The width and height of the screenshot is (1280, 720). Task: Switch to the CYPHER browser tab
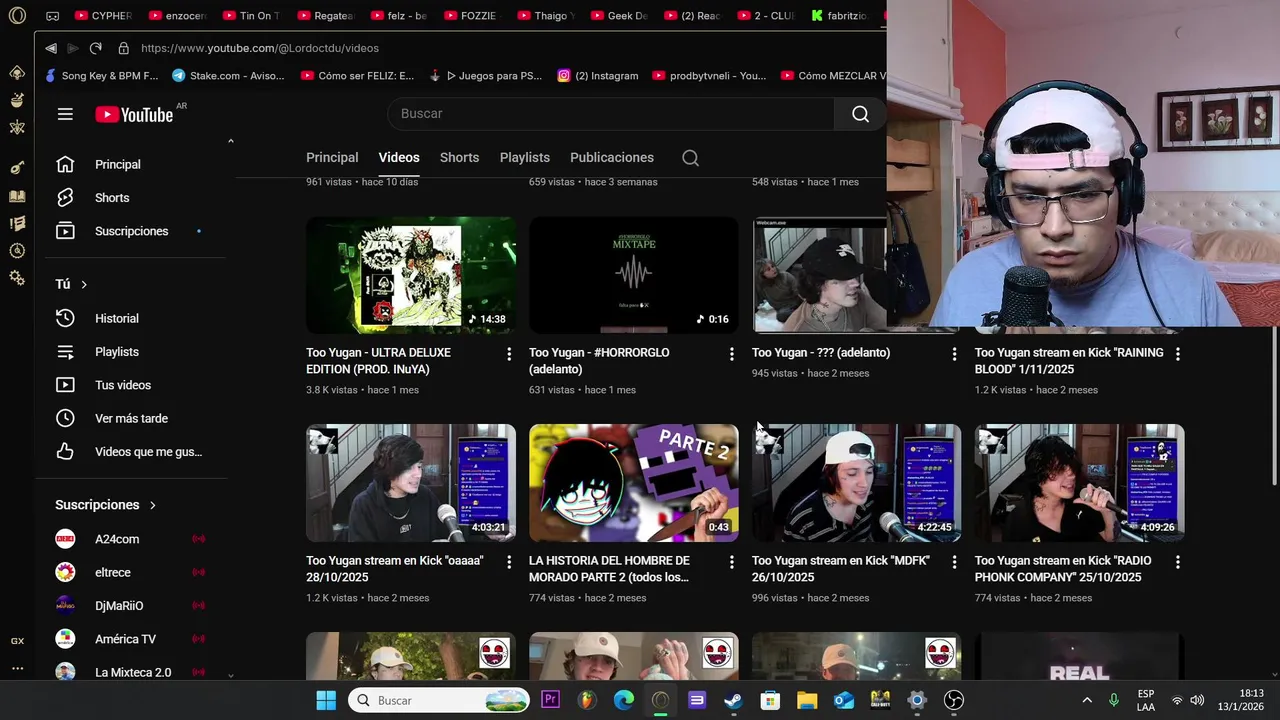tap(102, 16)
